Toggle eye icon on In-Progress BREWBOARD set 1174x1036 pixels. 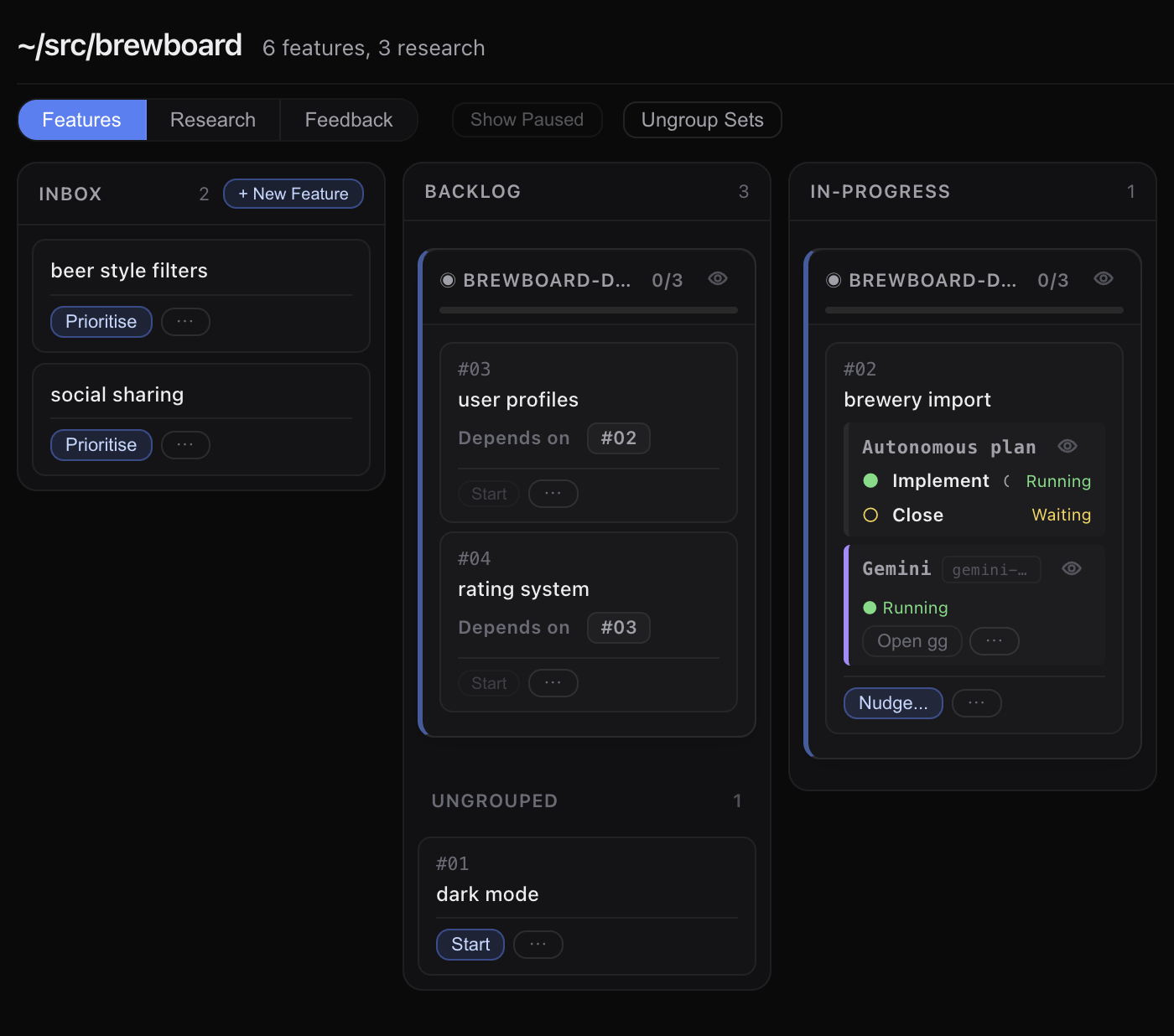coord(1103,279)
